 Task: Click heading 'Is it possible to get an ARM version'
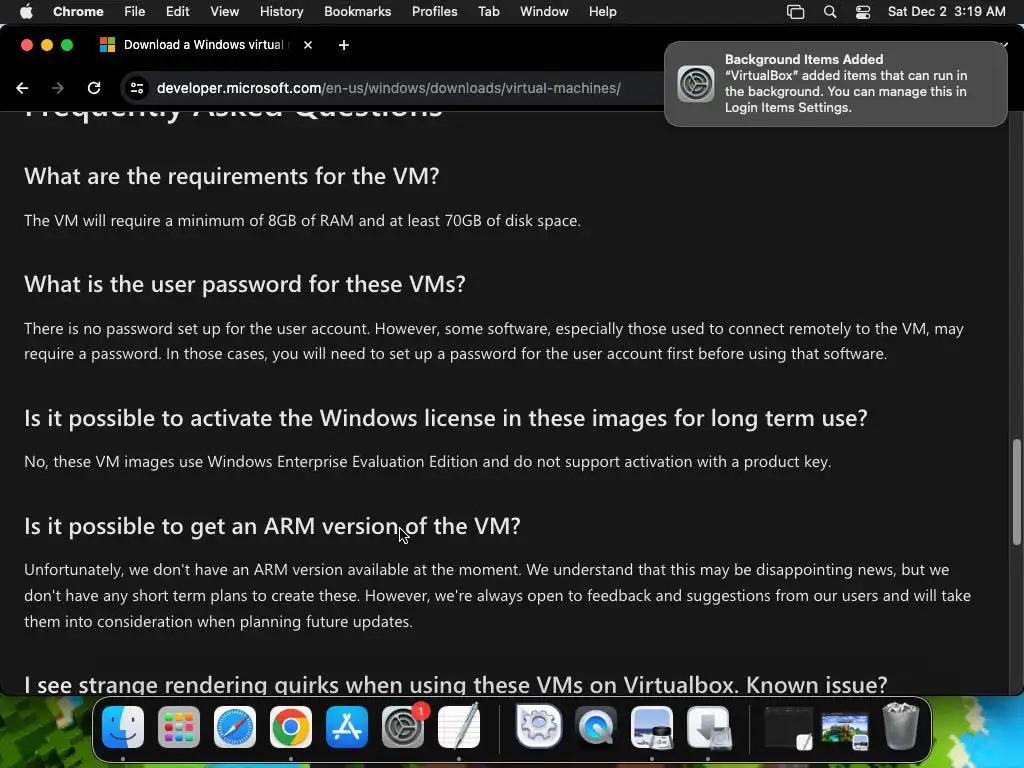(x=272, y=526)
